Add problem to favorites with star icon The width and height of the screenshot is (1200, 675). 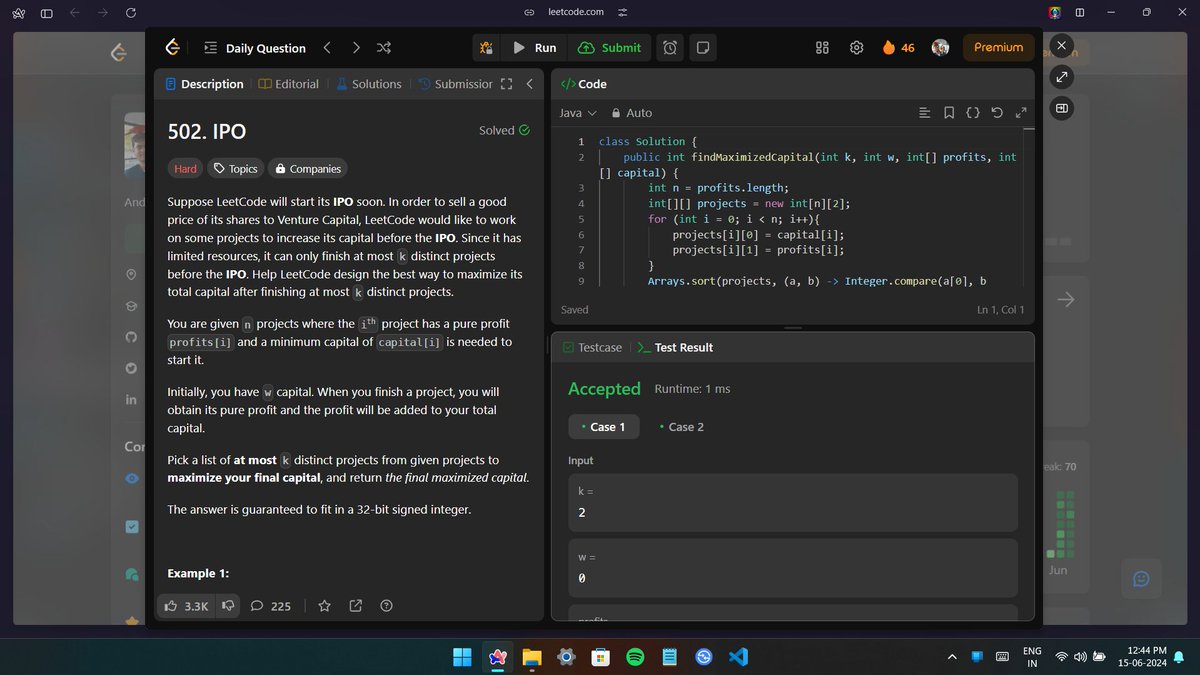coord(324,605)
